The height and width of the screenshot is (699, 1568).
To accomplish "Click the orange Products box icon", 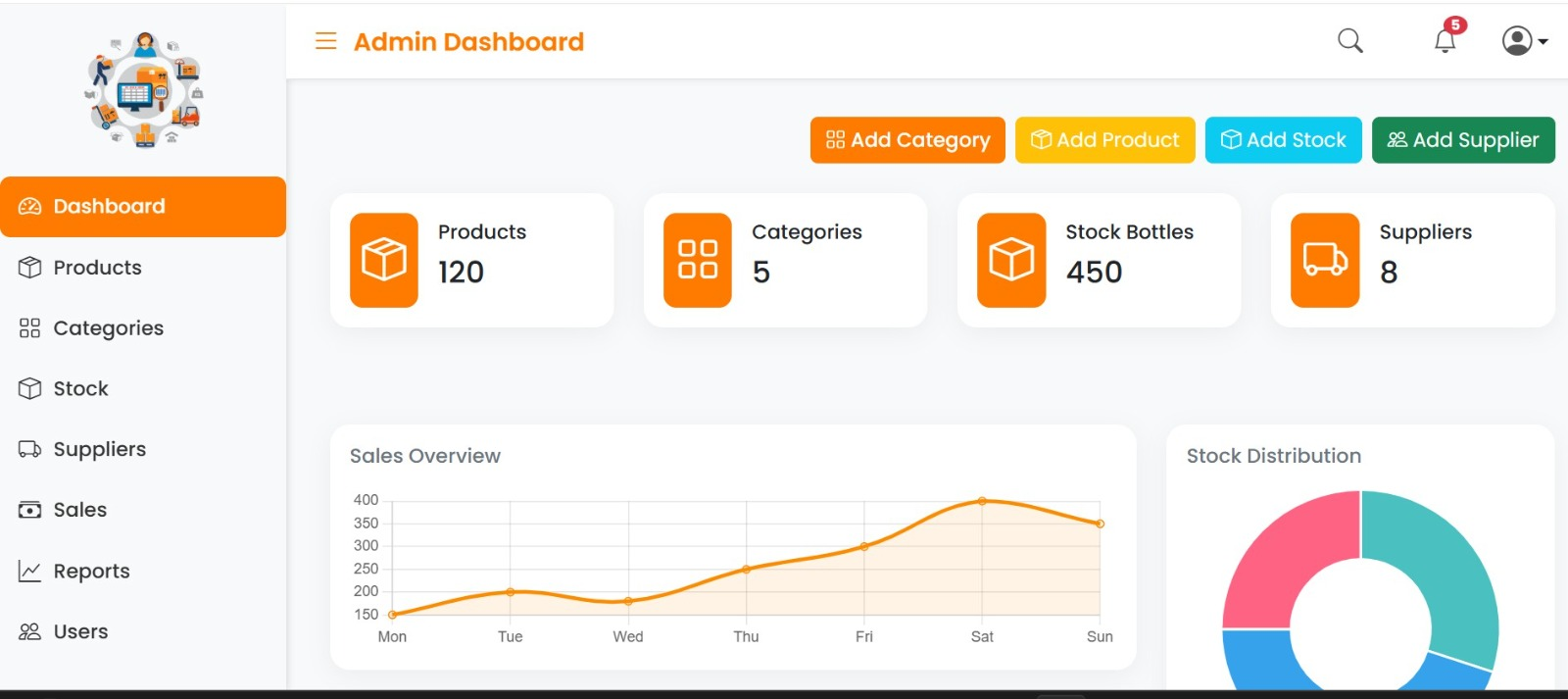I will click(x=384, y=260).
